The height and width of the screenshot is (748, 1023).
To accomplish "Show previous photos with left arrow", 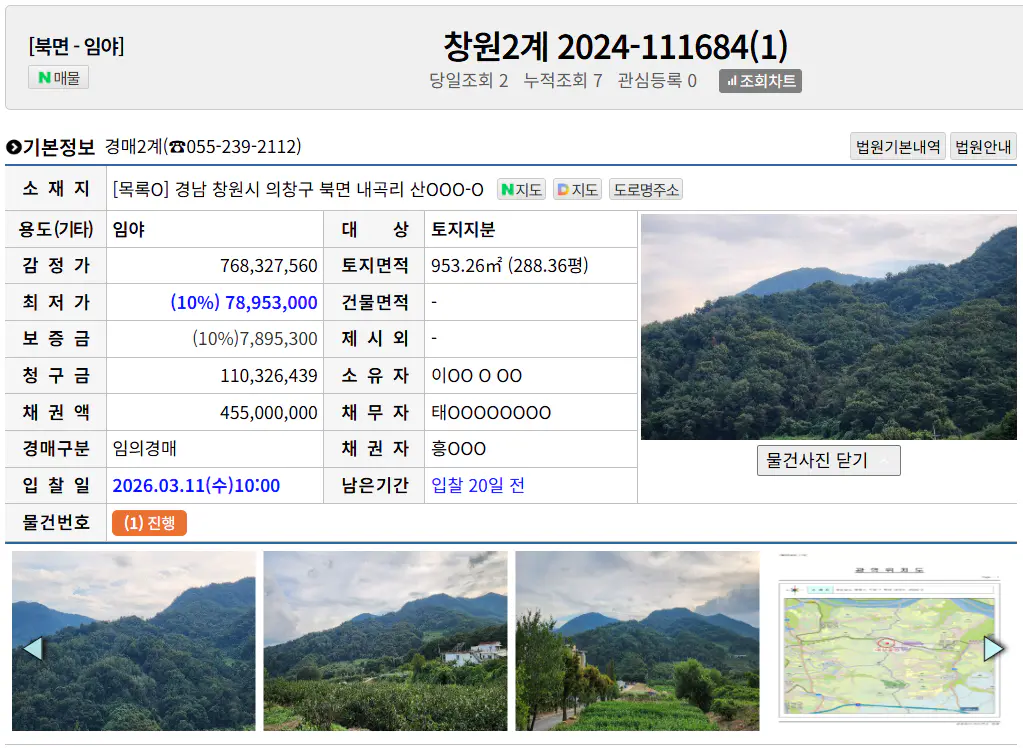I will [x=32, y=648].
